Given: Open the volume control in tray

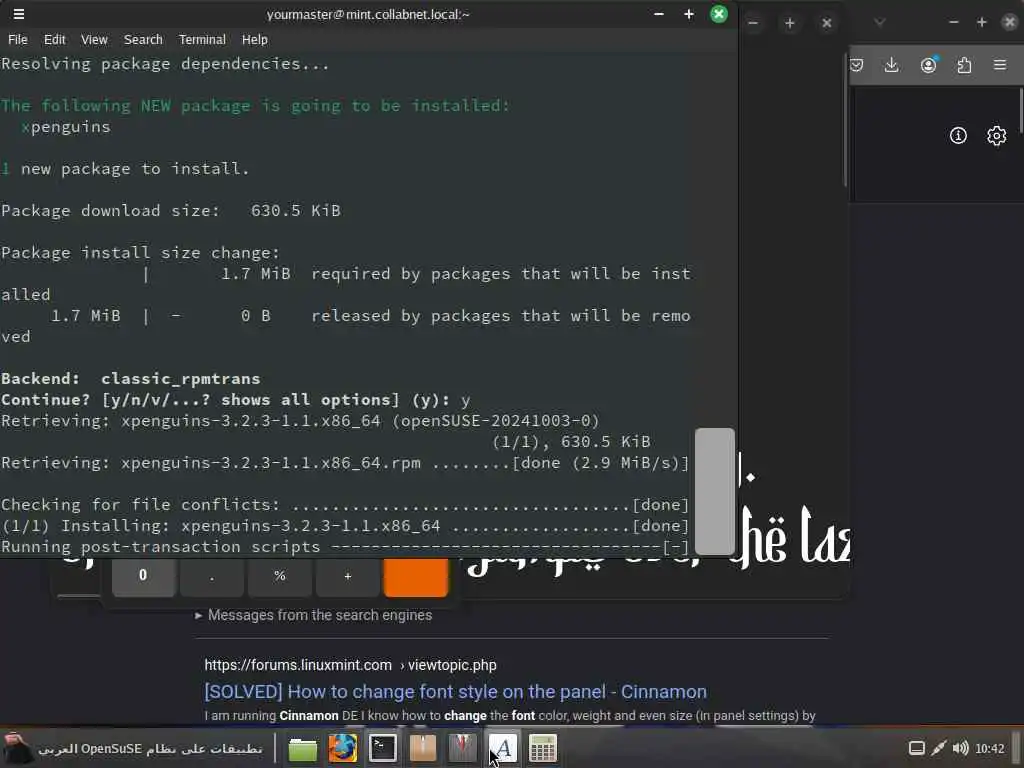Looking at the screenshot, I should tap(960, 748).
